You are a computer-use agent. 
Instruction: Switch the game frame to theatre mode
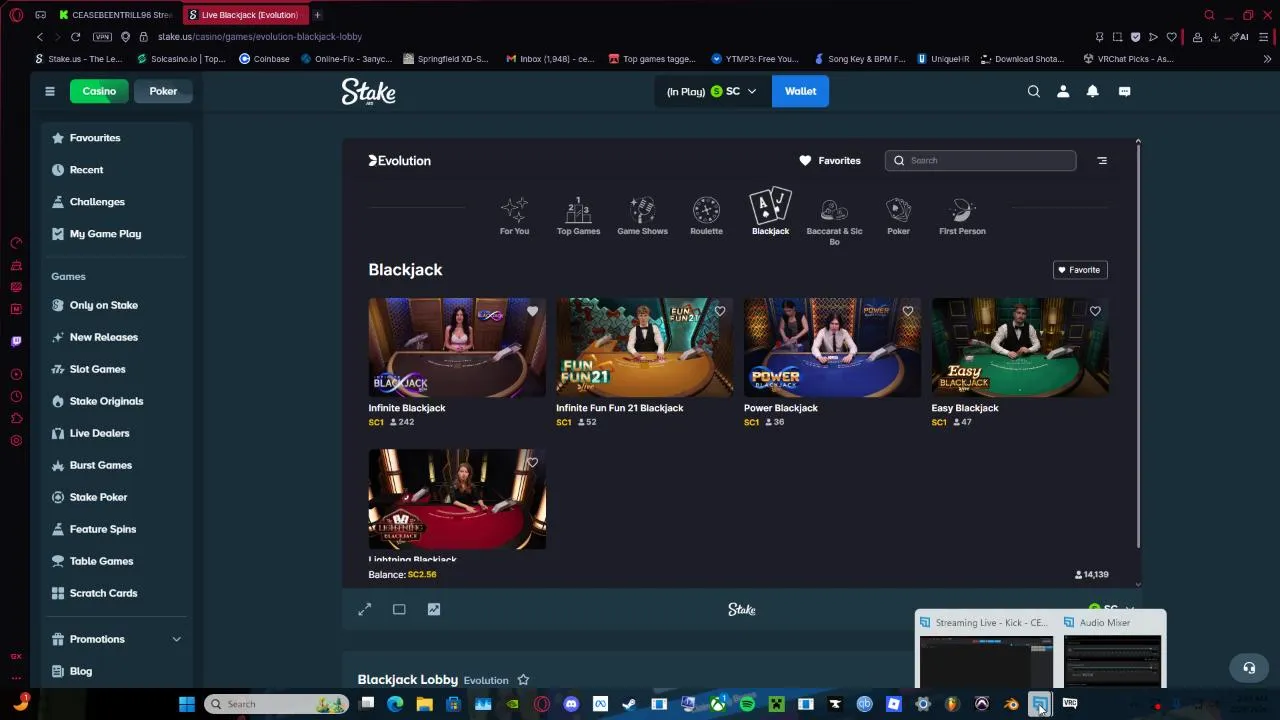pos(399,609)
